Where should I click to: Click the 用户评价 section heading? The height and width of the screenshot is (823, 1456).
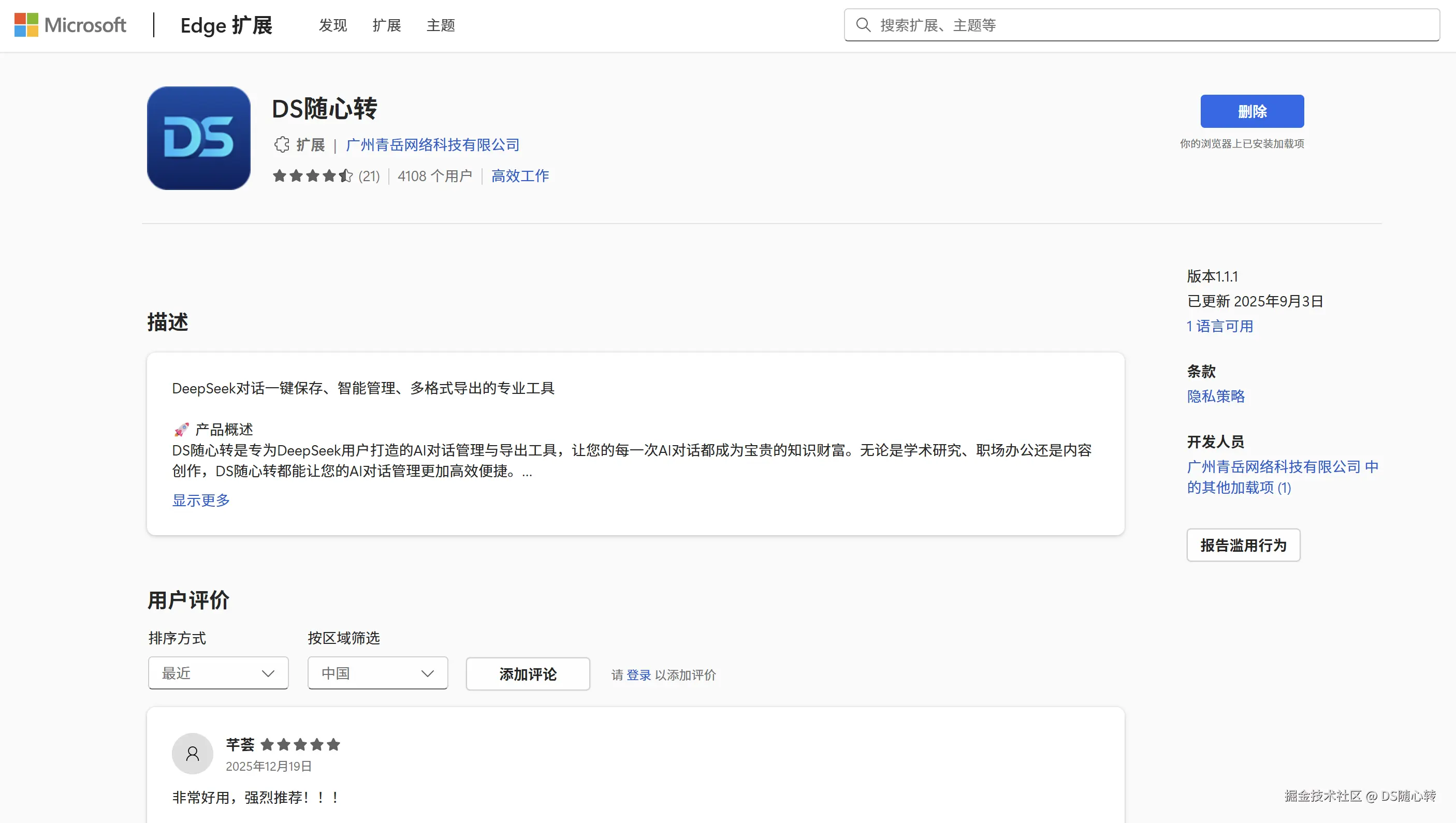point(188,600)
